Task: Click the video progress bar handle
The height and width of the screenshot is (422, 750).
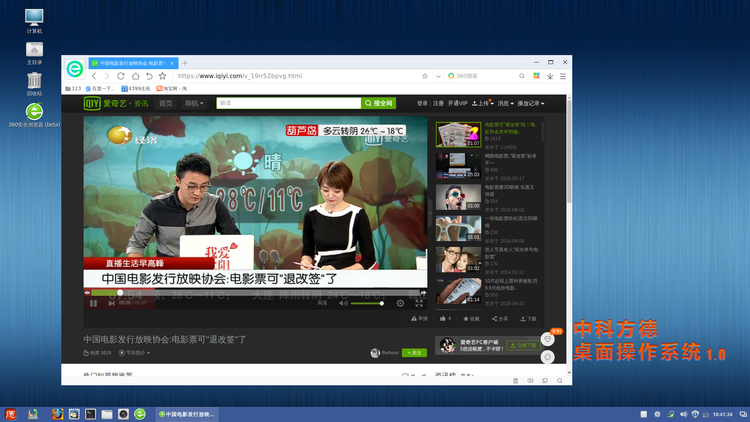Action: (120, 293)
